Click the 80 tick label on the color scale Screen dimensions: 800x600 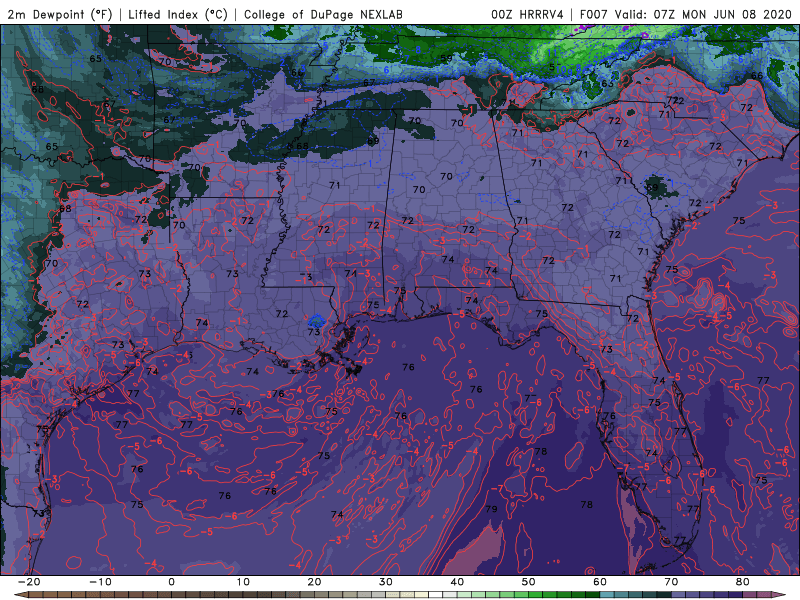(x=743, y=582)
